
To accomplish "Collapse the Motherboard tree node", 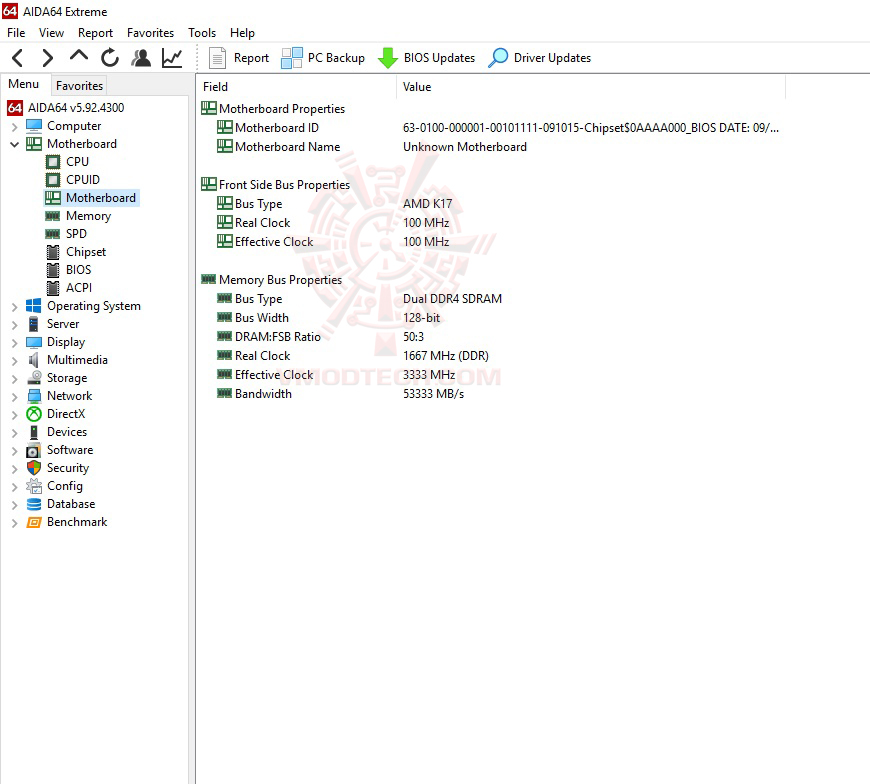I will pos(14,144).
